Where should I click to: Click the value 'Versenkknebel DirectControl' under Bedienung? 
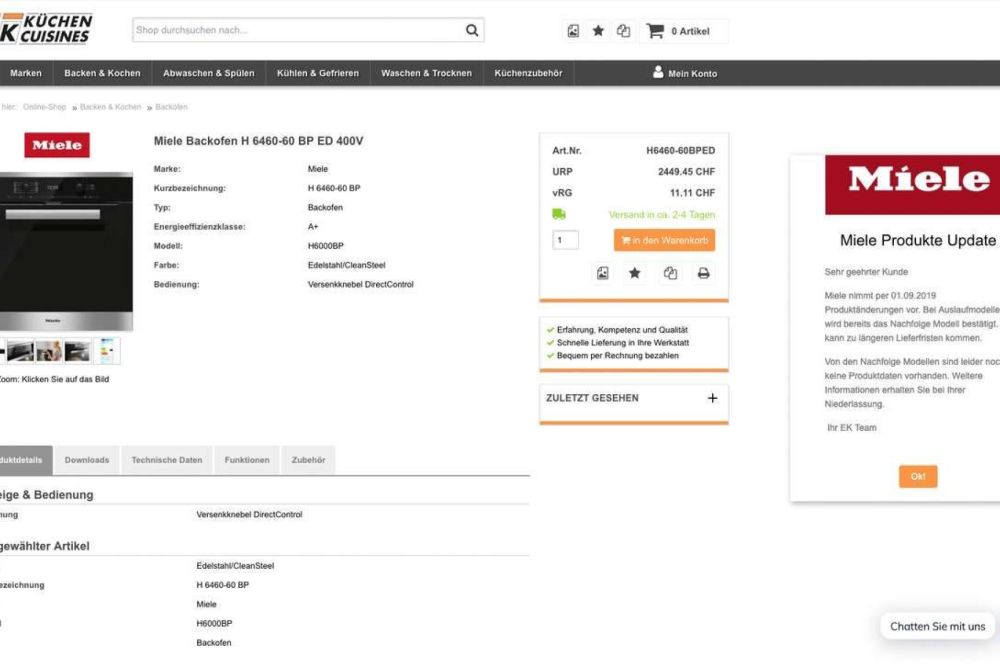point(360,285)
